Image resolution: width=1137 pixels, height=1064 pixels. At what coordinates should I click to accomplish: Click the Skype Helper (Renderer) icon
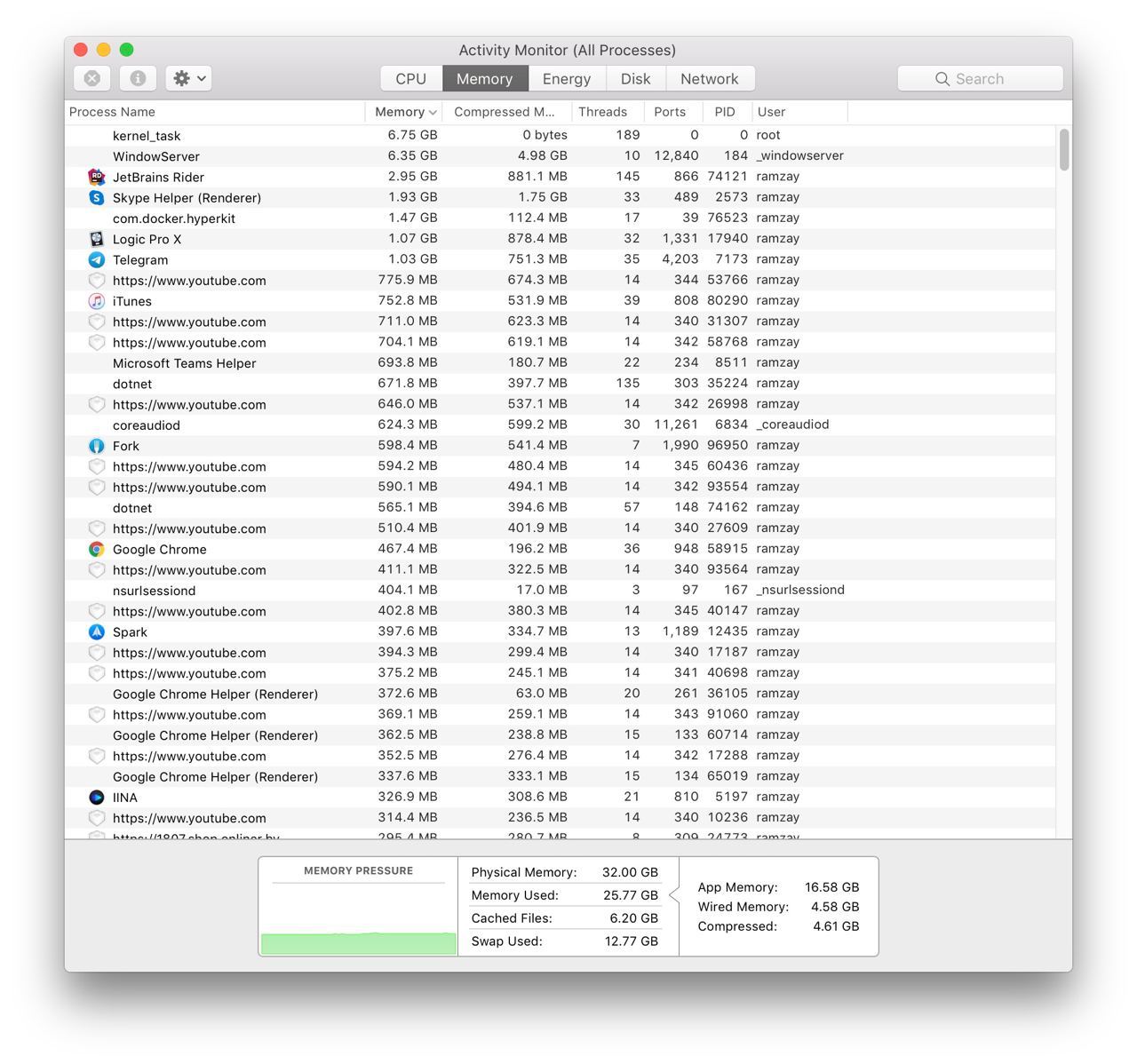97,197
